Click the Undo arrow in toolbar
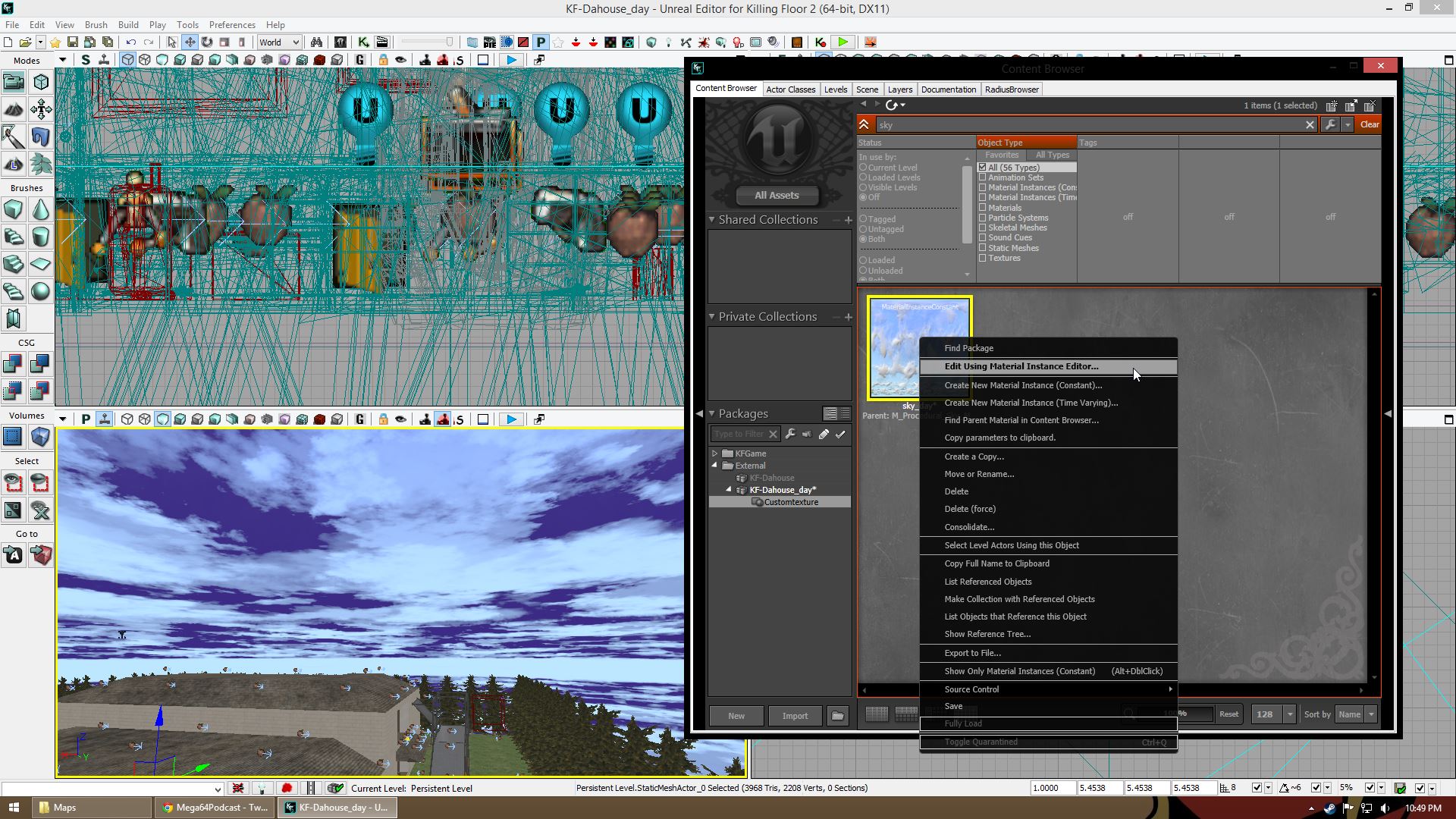 click(131, 42)
